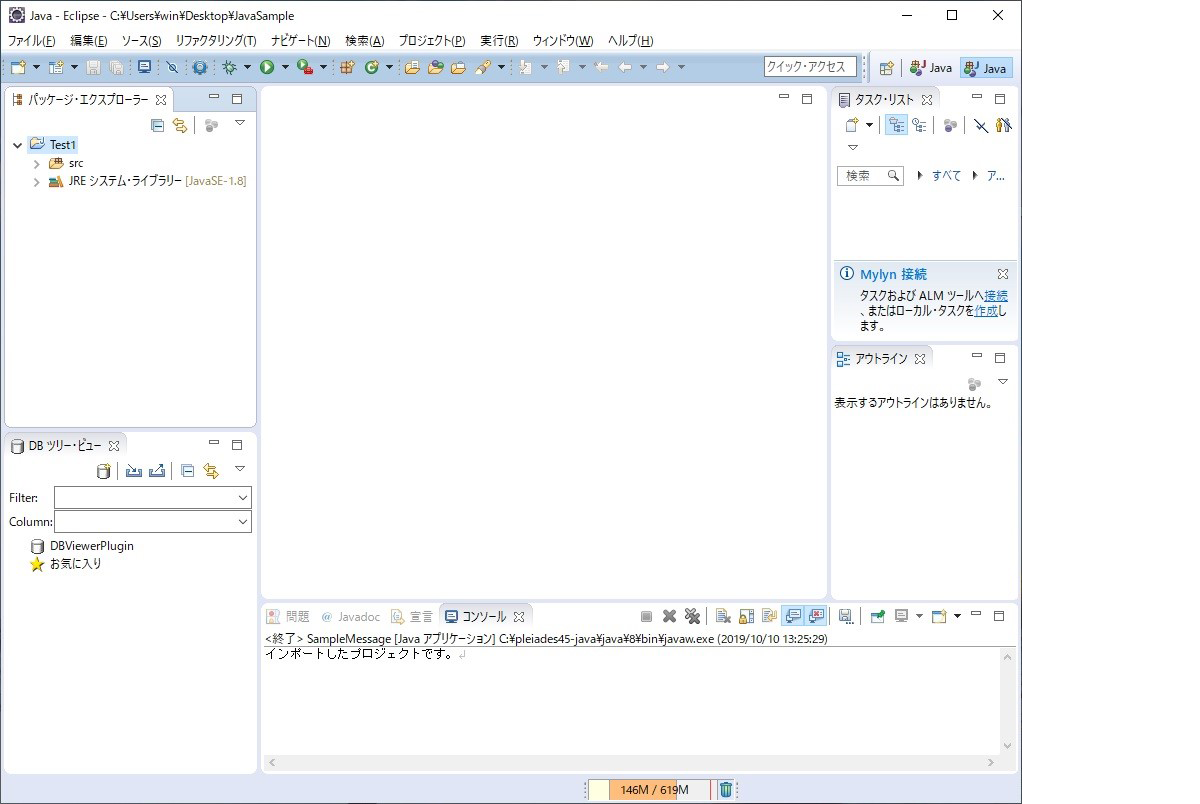Open the リファクタリング(T) menu
Screen dimensions: 1200x804
(216, 41)
